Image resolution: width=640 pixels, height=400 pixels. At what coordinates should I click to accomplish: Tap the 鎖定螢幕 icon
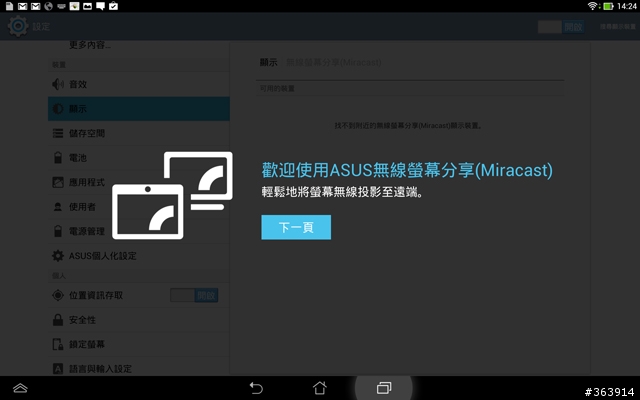58,344
